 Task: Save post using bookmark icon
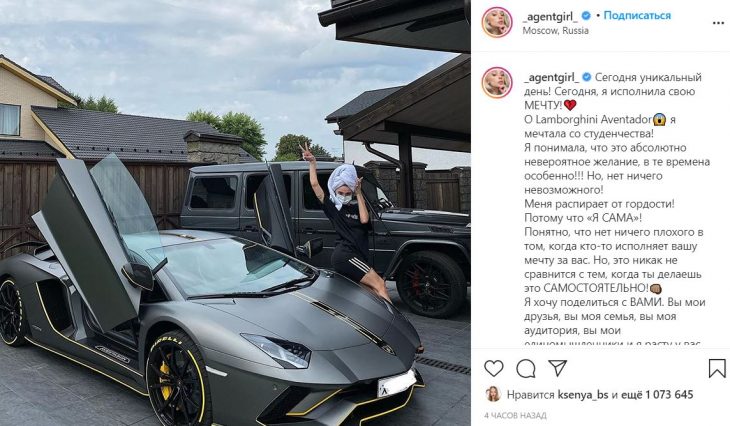(x=717, y=368)
